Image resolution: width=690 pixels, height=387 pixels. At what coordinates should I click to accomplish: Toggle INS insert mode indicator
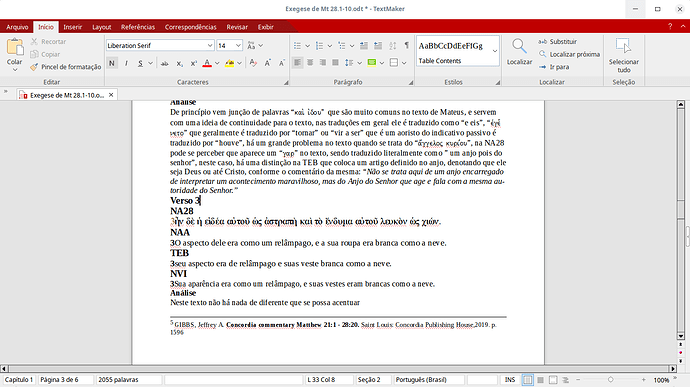pos(510,380)
